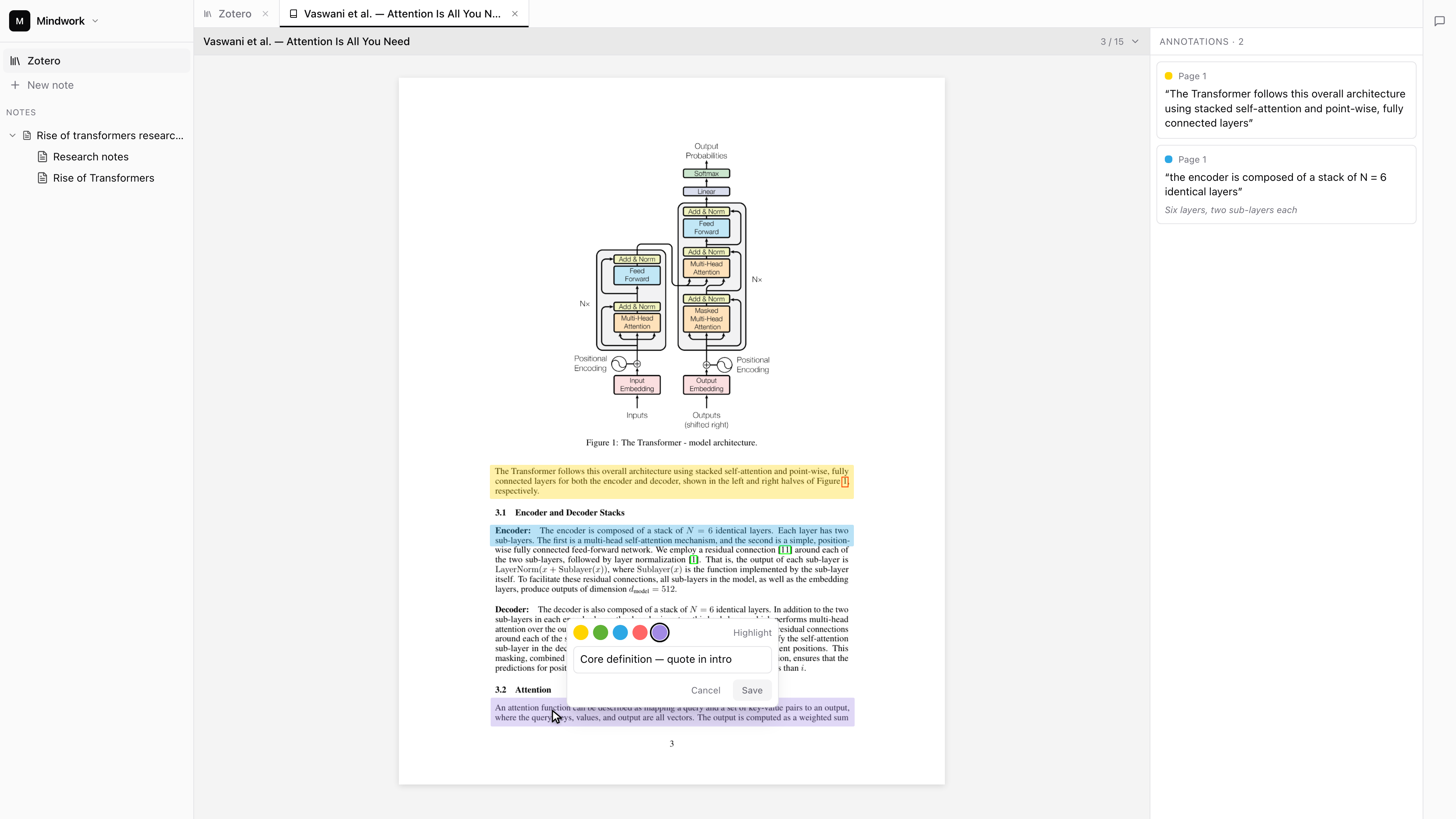Open the Research notes document

point(91,157)
